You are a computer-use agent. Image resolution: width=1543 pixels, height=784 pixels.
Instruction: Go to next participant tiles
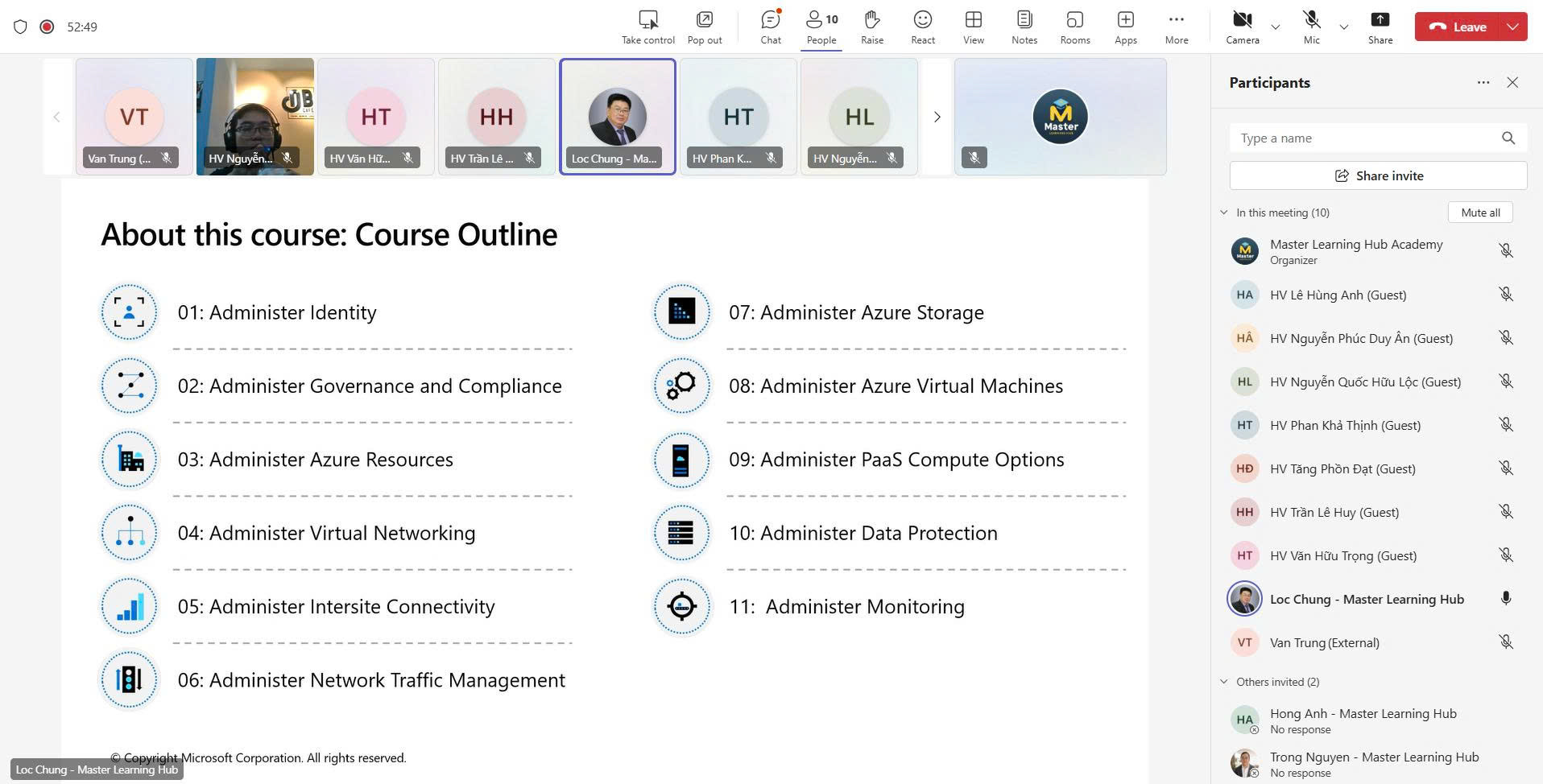click(x=937, y=117)
